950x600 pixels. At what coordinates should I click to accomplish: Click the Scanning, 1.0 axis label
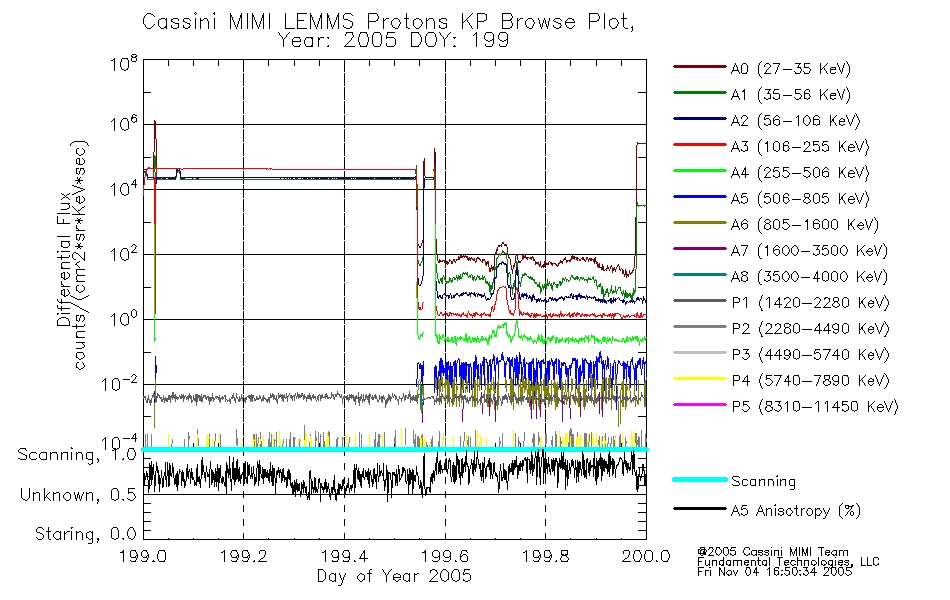(77, 455)
